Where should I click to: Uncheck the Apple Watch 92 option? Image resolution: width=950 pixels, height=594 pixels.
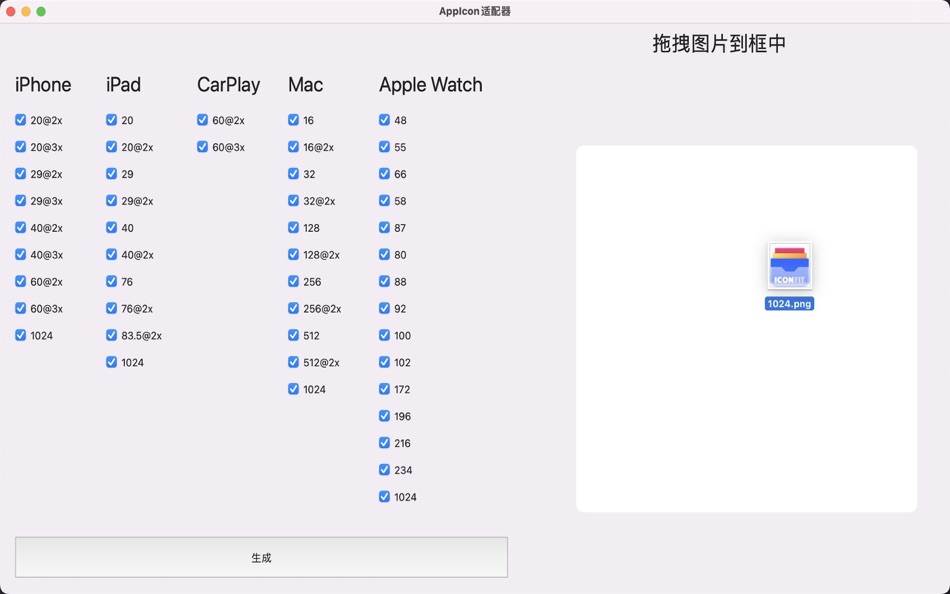pyautogui.click(x=384, y=309)
